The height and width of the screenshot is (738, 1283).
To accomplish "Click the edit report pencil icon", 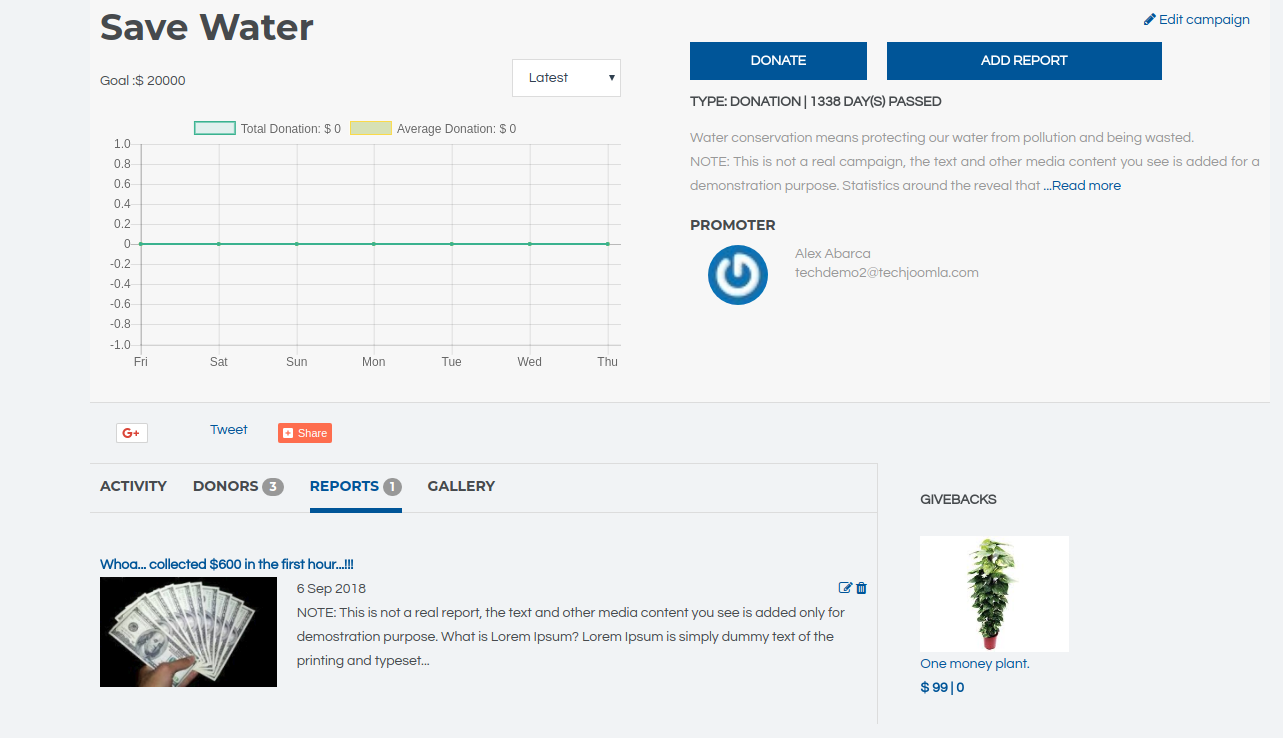I will point(845,588).
